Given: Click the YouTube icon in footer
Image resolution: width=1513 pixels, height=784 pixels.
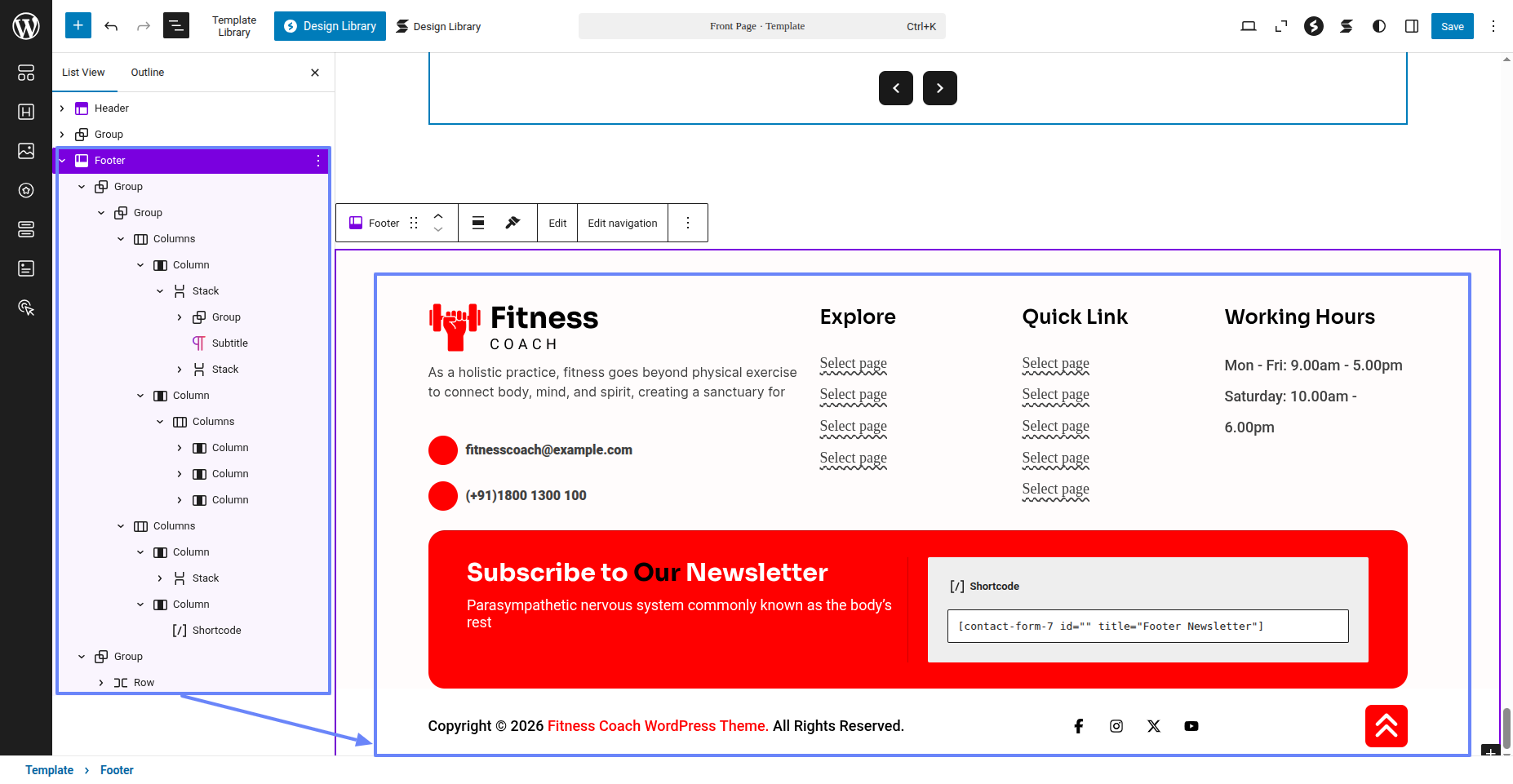Looking at the screenshot, I should point(1191,726).
